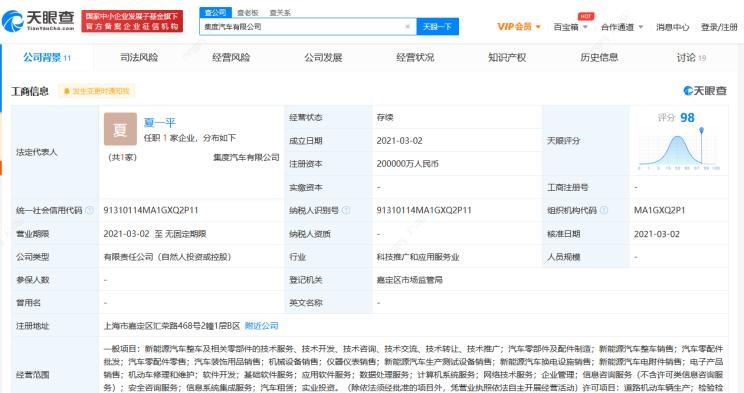
Task: Select the 成立日期 value 2021-03-02
Action: point(400,140)
